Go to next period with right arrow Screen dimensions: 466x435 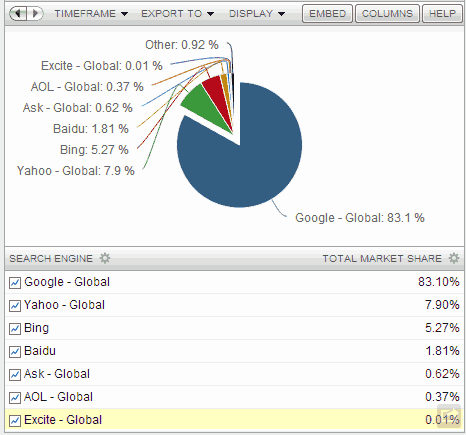tap(35, 14)
